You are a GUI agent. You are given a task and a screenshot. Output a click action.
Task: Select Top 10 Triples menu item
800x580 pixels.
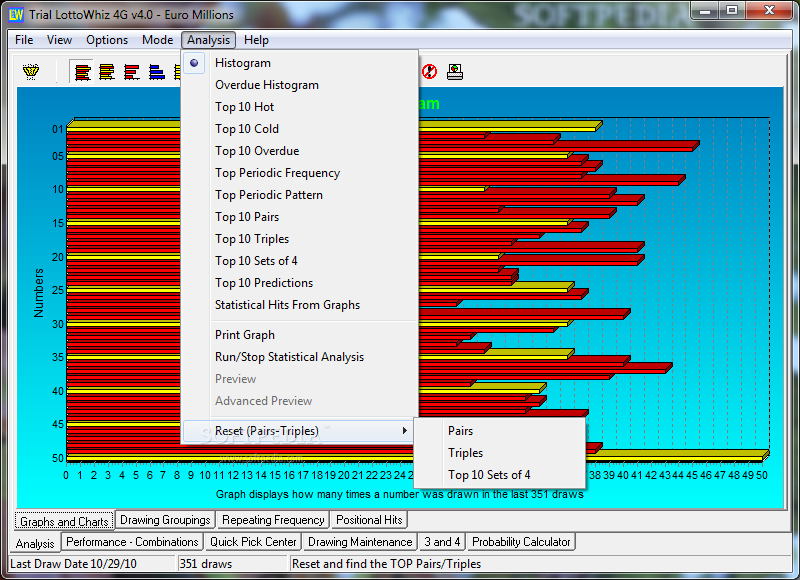tap(299, 239)
